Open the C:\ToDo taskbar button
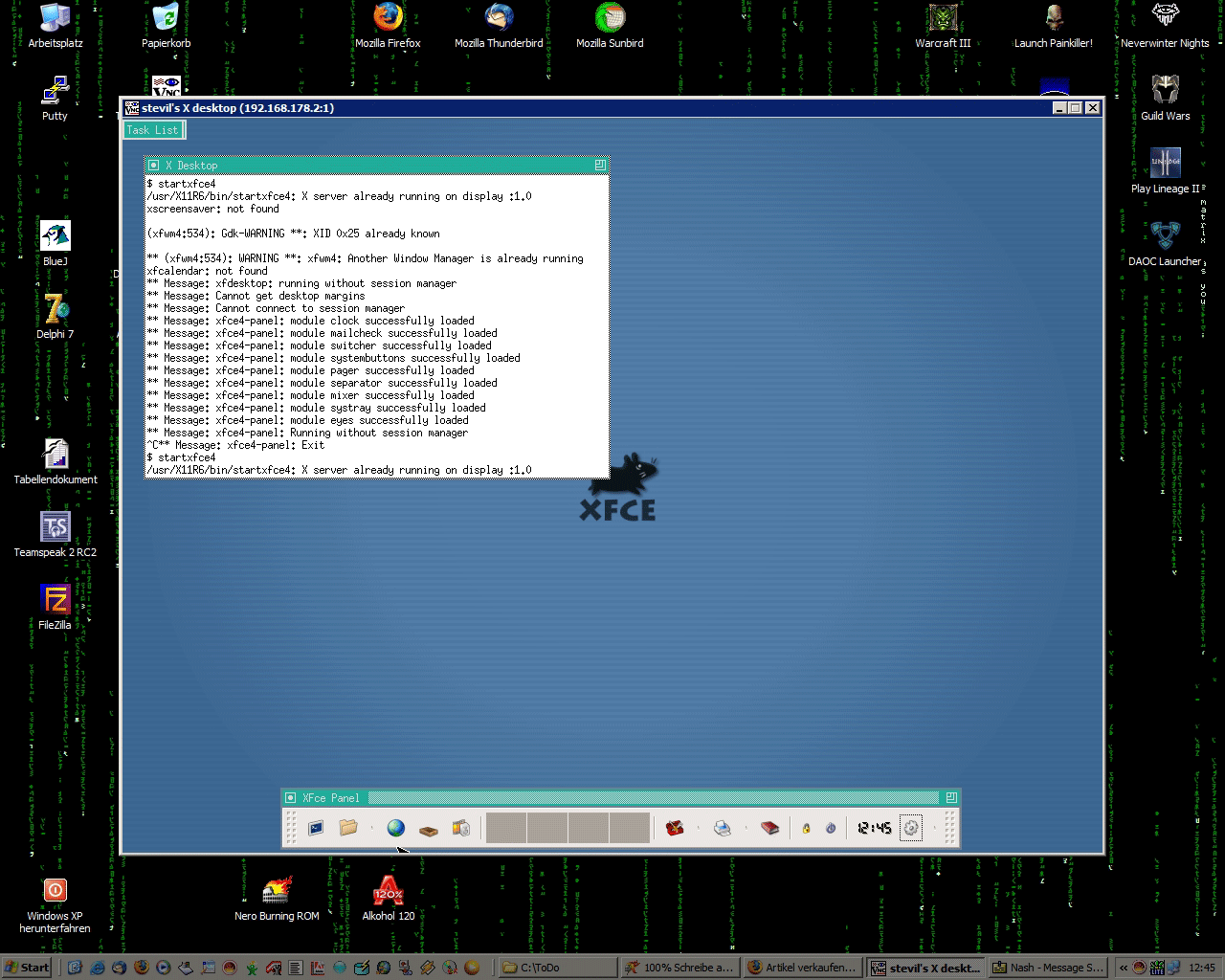Viewport: 1225px width, 980px height. pos(556,968)
